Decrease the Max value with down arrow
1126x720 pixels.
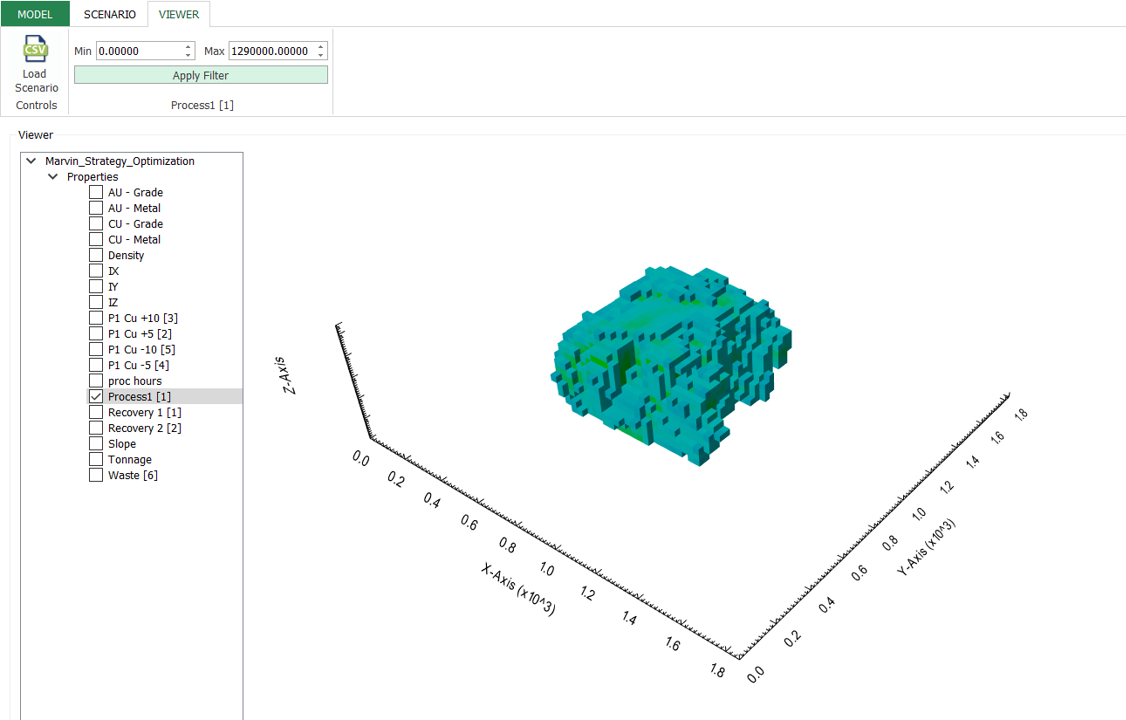pos(321,55)
